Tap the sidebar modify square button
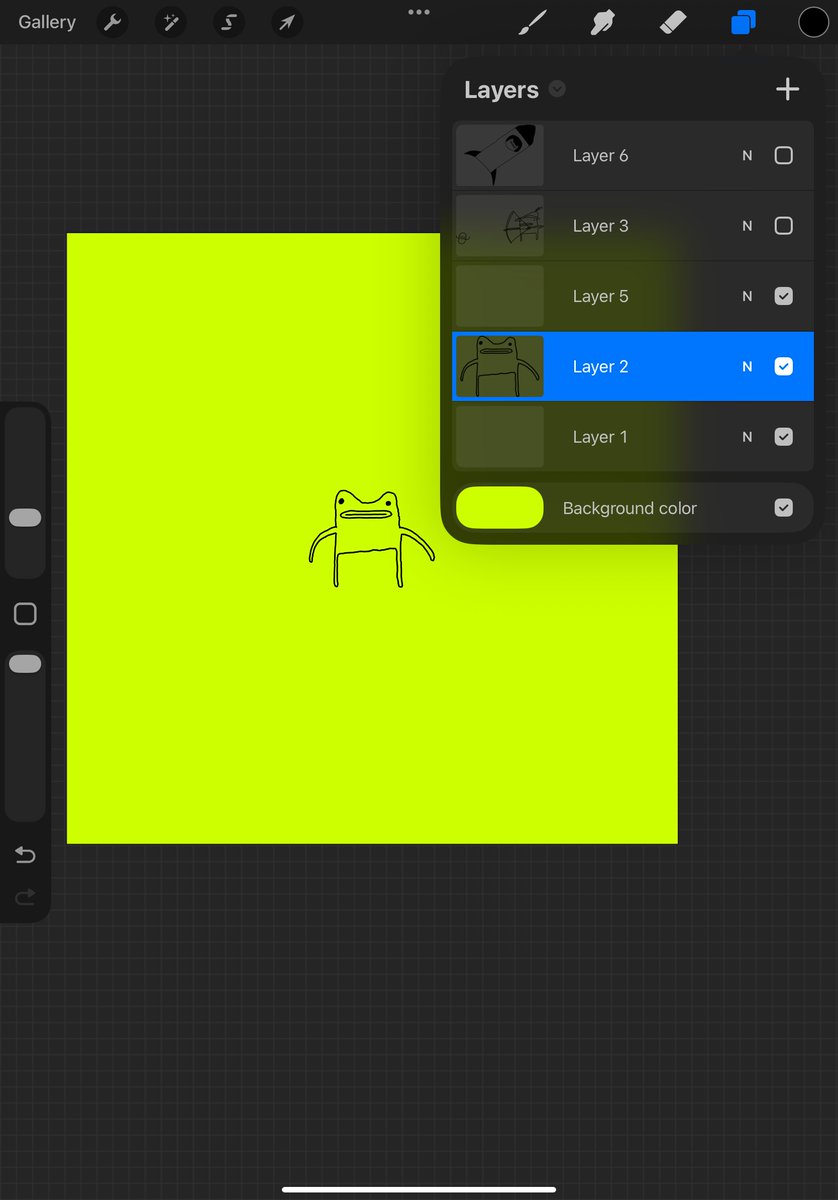This screenshot has width=838, height=1200. [x=25, y=614]
